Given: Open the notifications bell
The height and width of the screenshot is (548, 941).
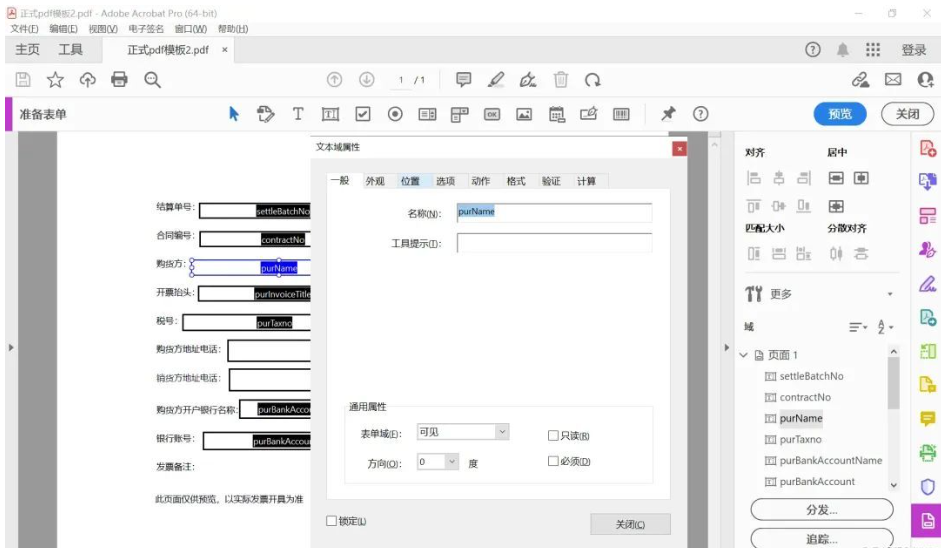Looking at the screenshot, I should click(843, 50).
